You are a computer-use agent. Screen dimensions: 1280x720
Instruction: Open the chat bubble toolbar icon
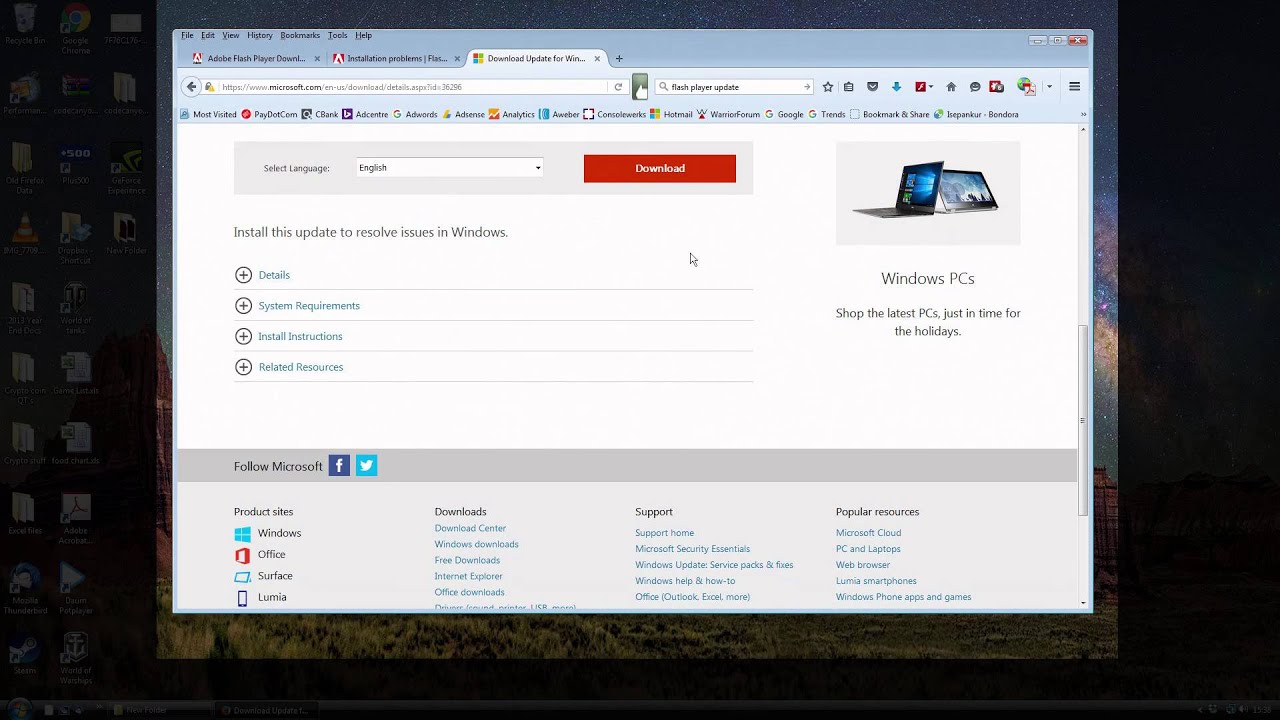coord(975,87)
